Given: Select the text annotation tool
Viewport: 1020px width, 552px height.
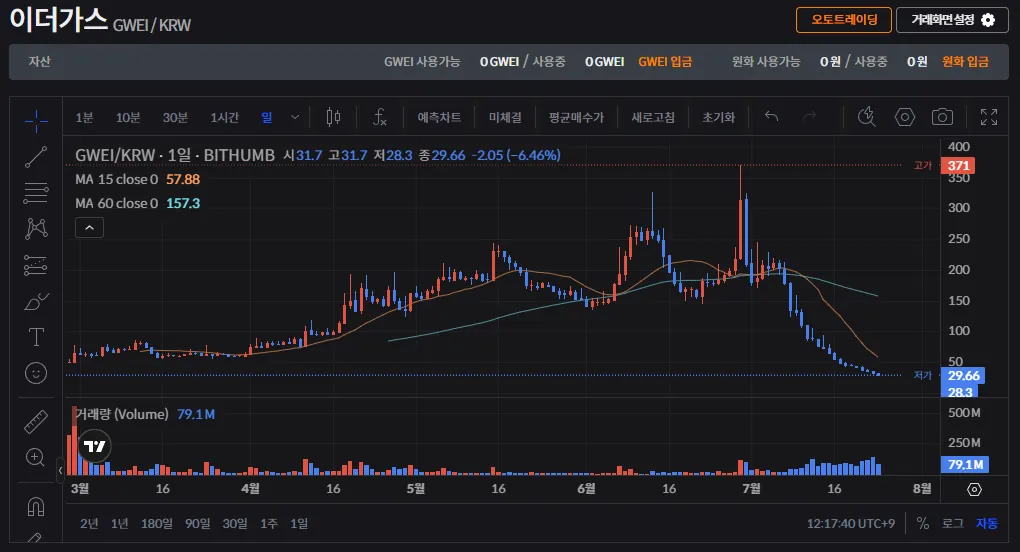Looking at the screenshot, I should [36, 337].
